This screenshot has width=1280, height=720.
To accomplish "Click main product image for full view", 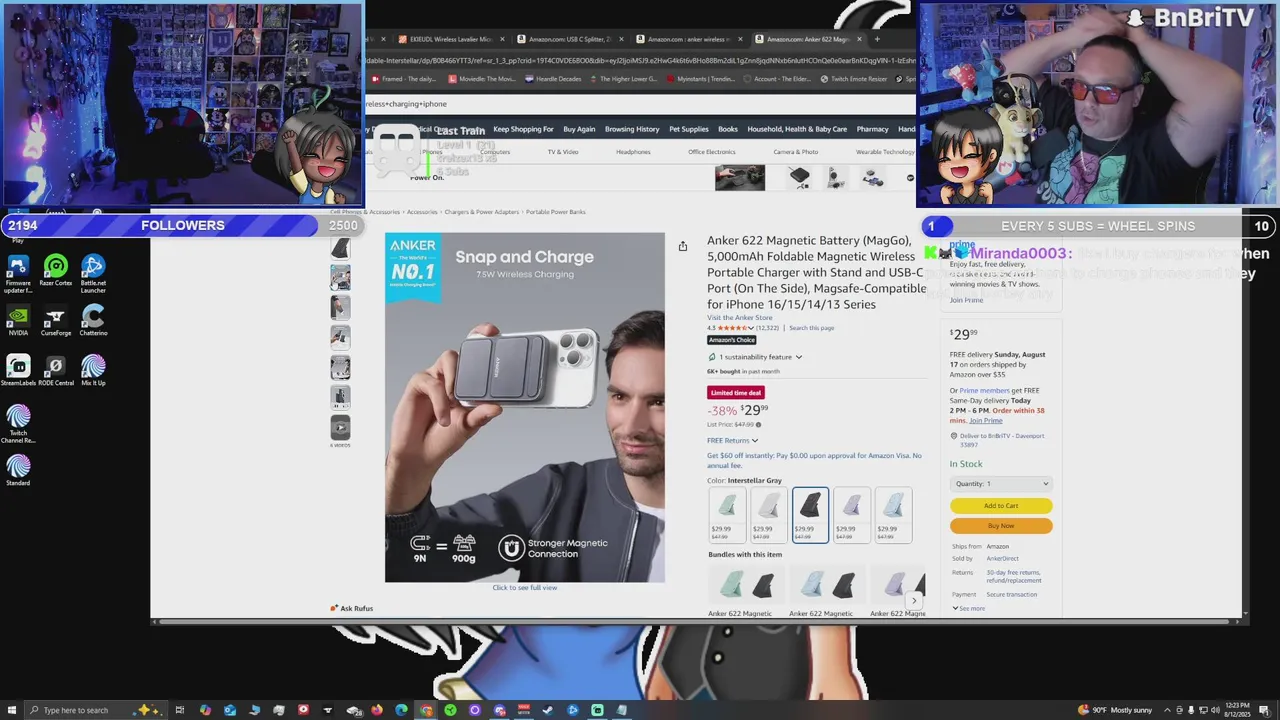I will (525, 407).
